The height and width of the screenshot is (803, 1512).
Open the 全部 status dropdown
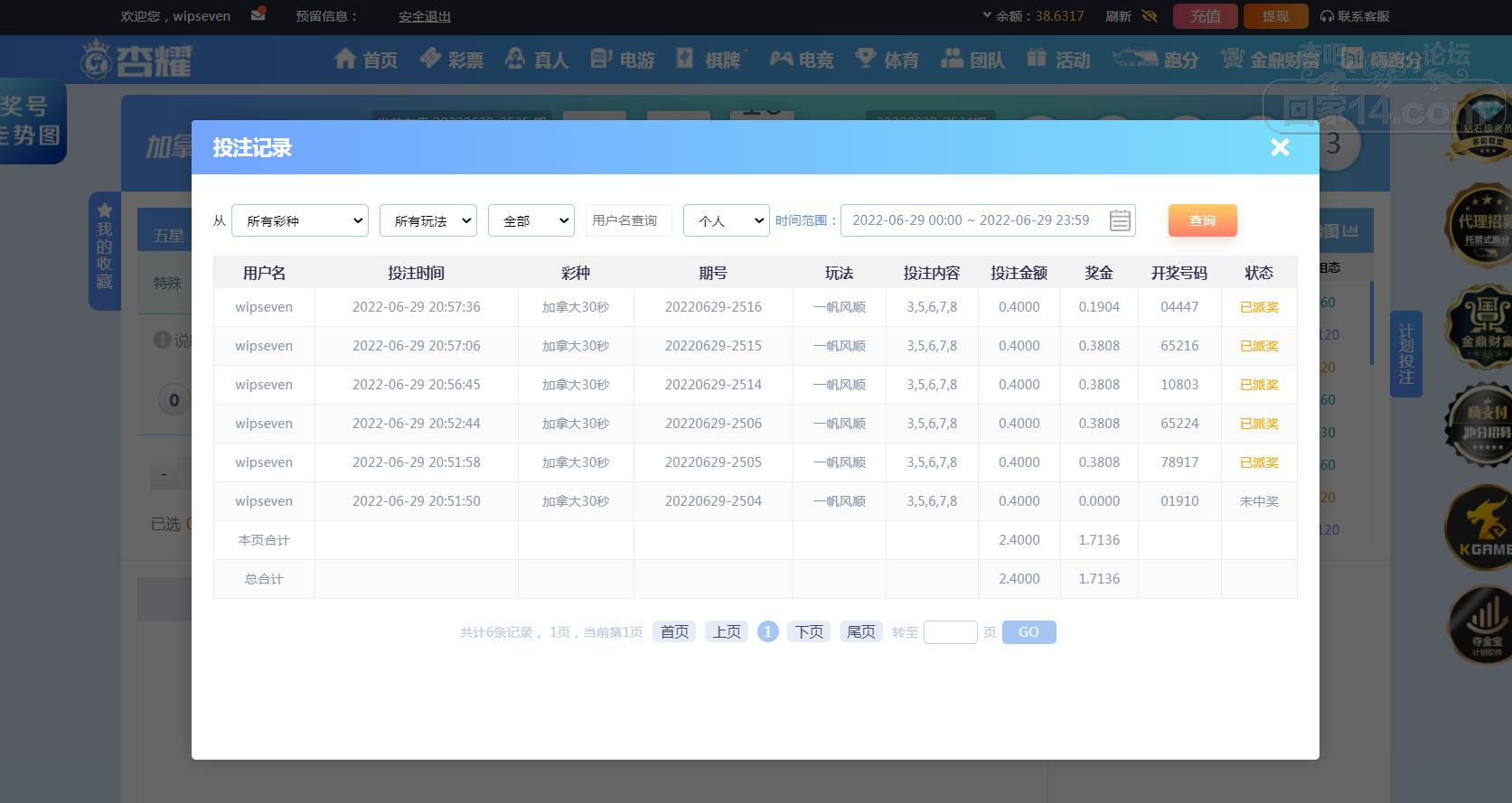tap(531, 220)
